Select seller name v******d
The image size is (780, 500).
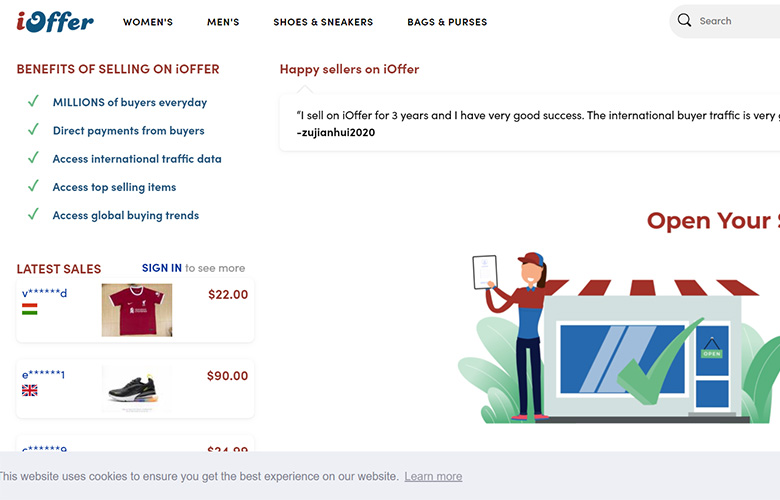pyautogui.click(x=44, y=293)
